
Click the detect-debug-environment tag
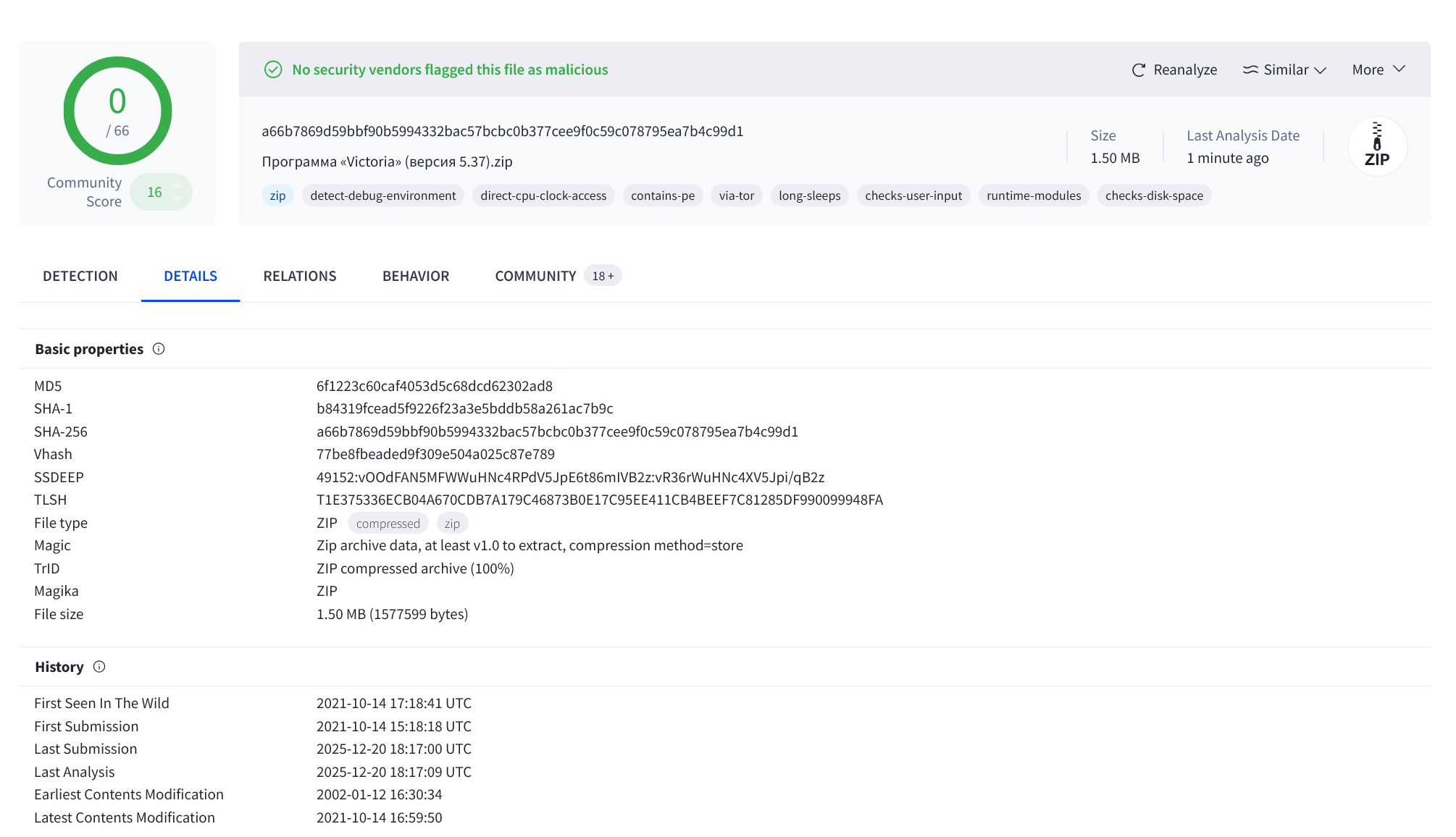(x=382, y=195)
